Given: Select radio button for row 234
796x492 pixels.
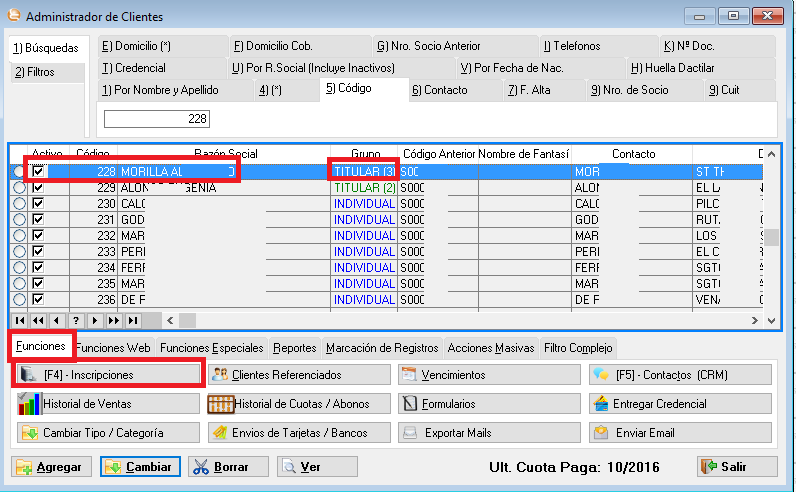Looking at the screenshot, I should point(19,268).
